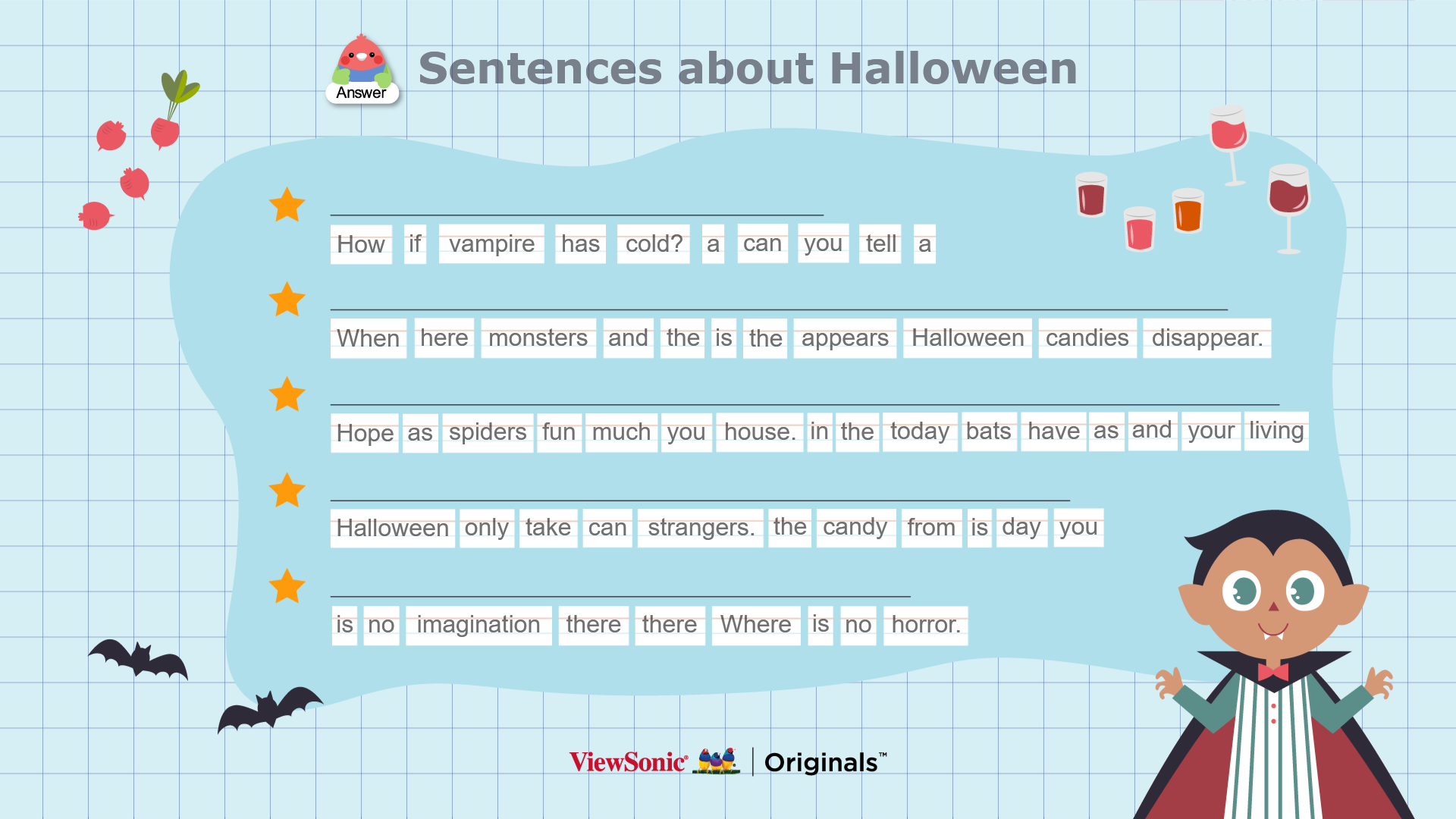Pick the 'house.' word tile
This screenshot has height=819, width=1456.
[760, 432]
